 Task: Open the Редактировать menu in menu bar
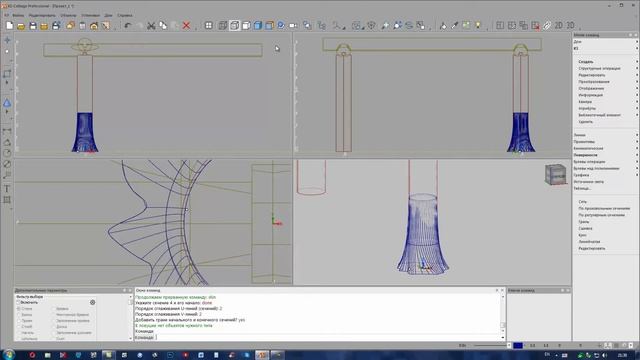42,16
